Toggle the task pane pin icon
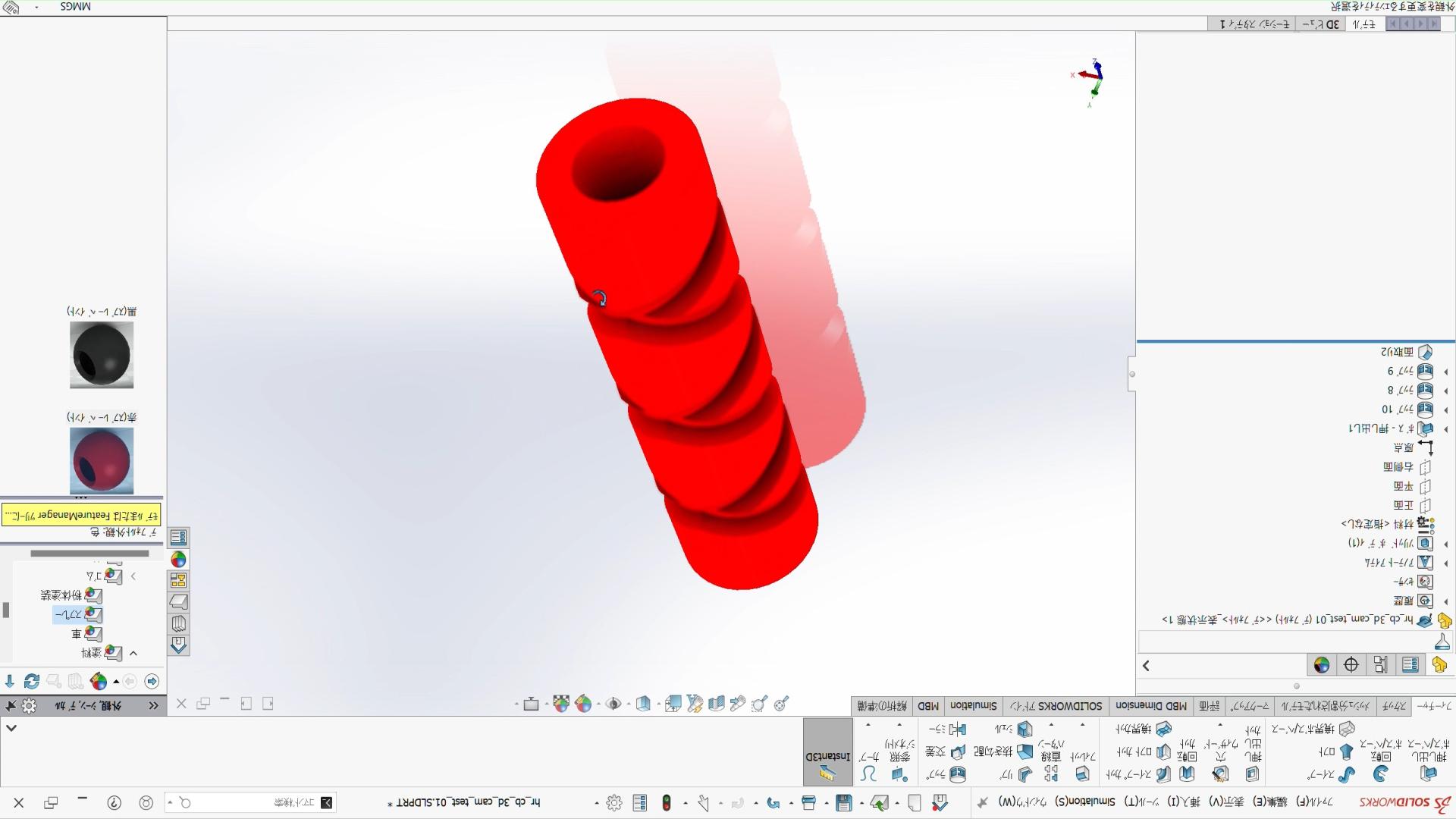This screenshot has height=819, width=1456. pos(10,705)
